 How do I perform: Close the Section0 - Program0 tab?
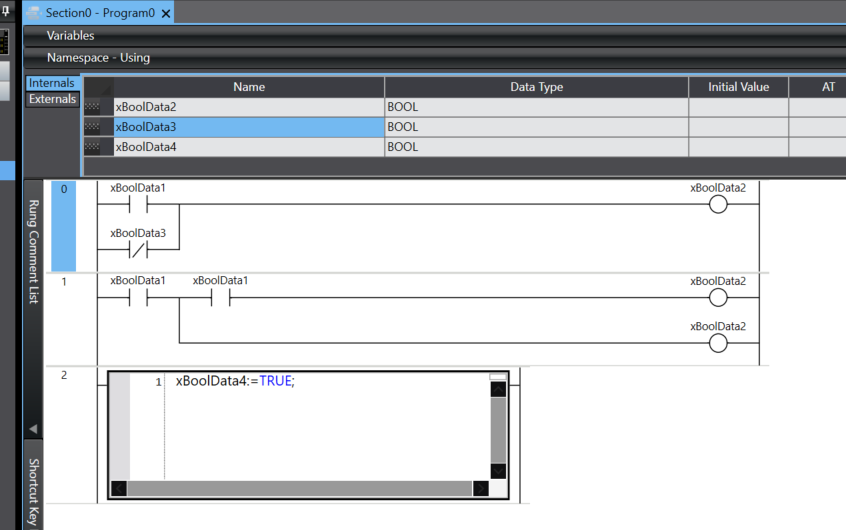click(165, 13)
